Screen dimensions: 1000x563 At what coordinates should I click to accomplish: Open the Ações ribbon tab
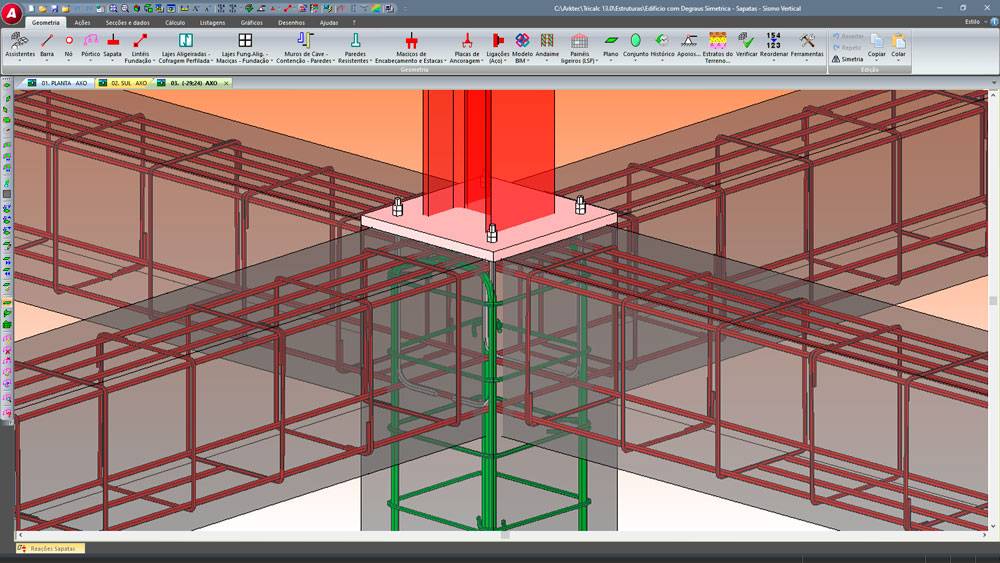[82, 22]
